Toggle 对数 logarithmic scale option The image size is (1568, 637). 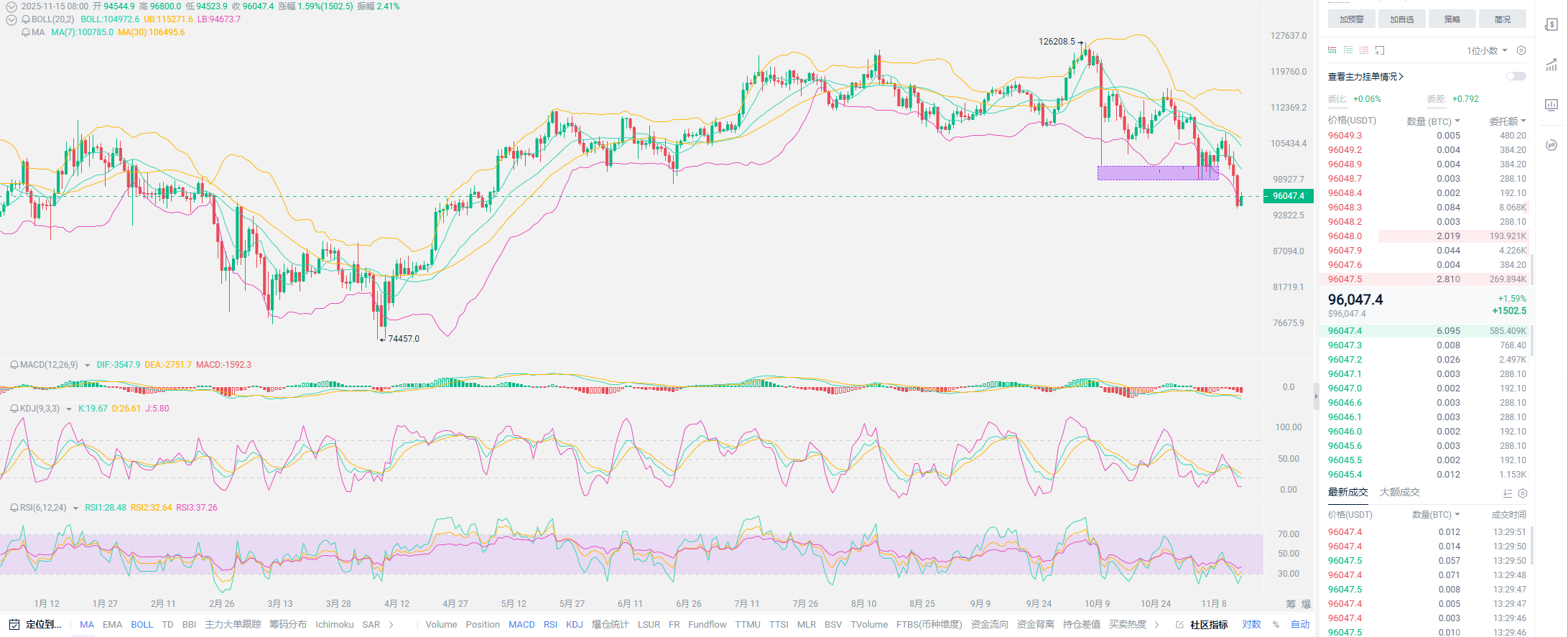[x=1251, y=625]
